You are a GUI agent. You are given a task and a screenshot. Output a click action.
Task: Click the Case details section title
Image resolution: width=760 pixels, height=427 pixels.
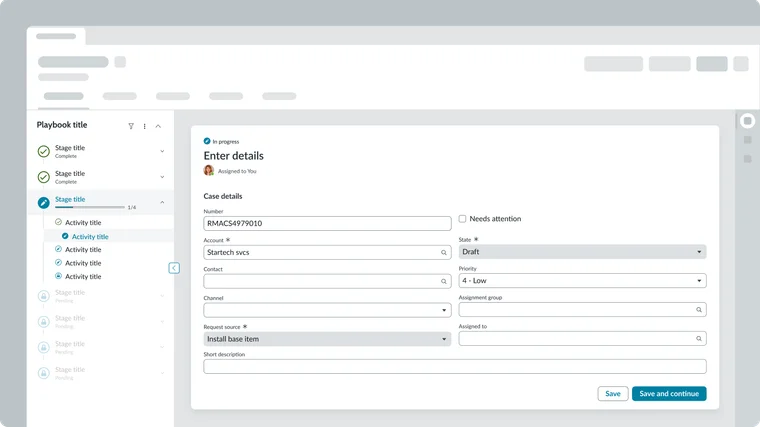coord(223,196)
